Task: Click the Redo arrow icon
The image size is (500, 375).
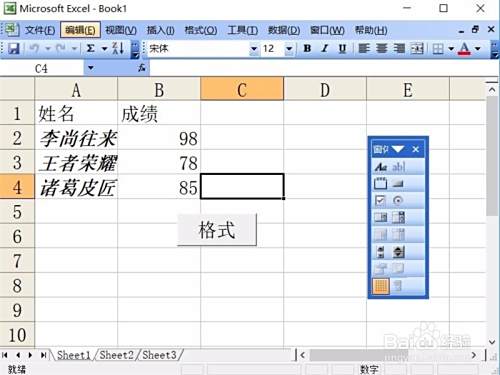Action: (x=61, y=49)
